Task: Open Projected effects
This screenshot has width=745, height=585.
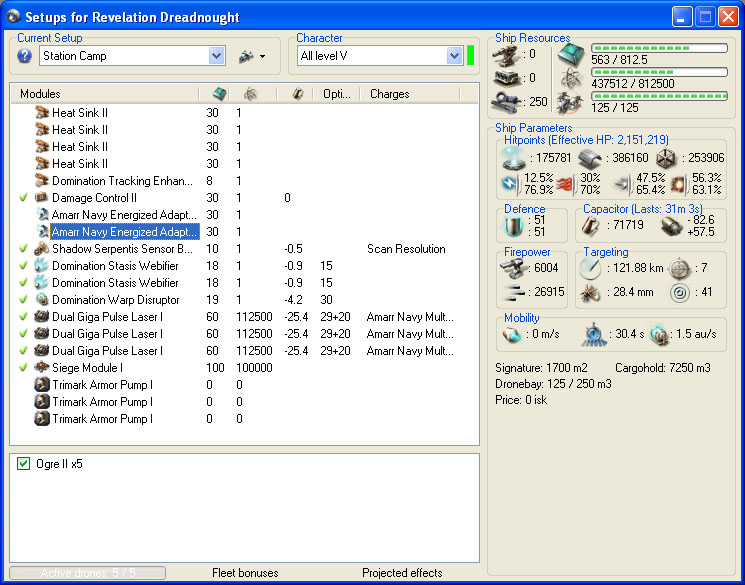Action: (x=402, y=573)
